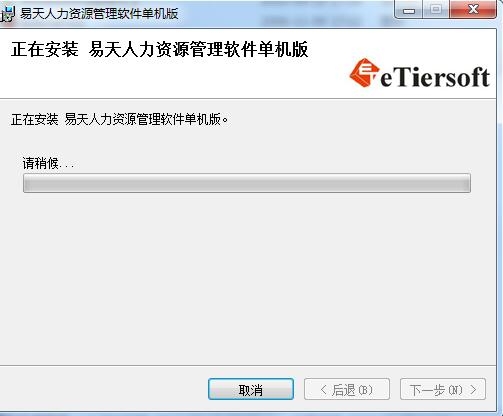The width and height of the screenshot is (503, 416).
Task: Click the status line ending in 单机版。
Action: point(120,119)
